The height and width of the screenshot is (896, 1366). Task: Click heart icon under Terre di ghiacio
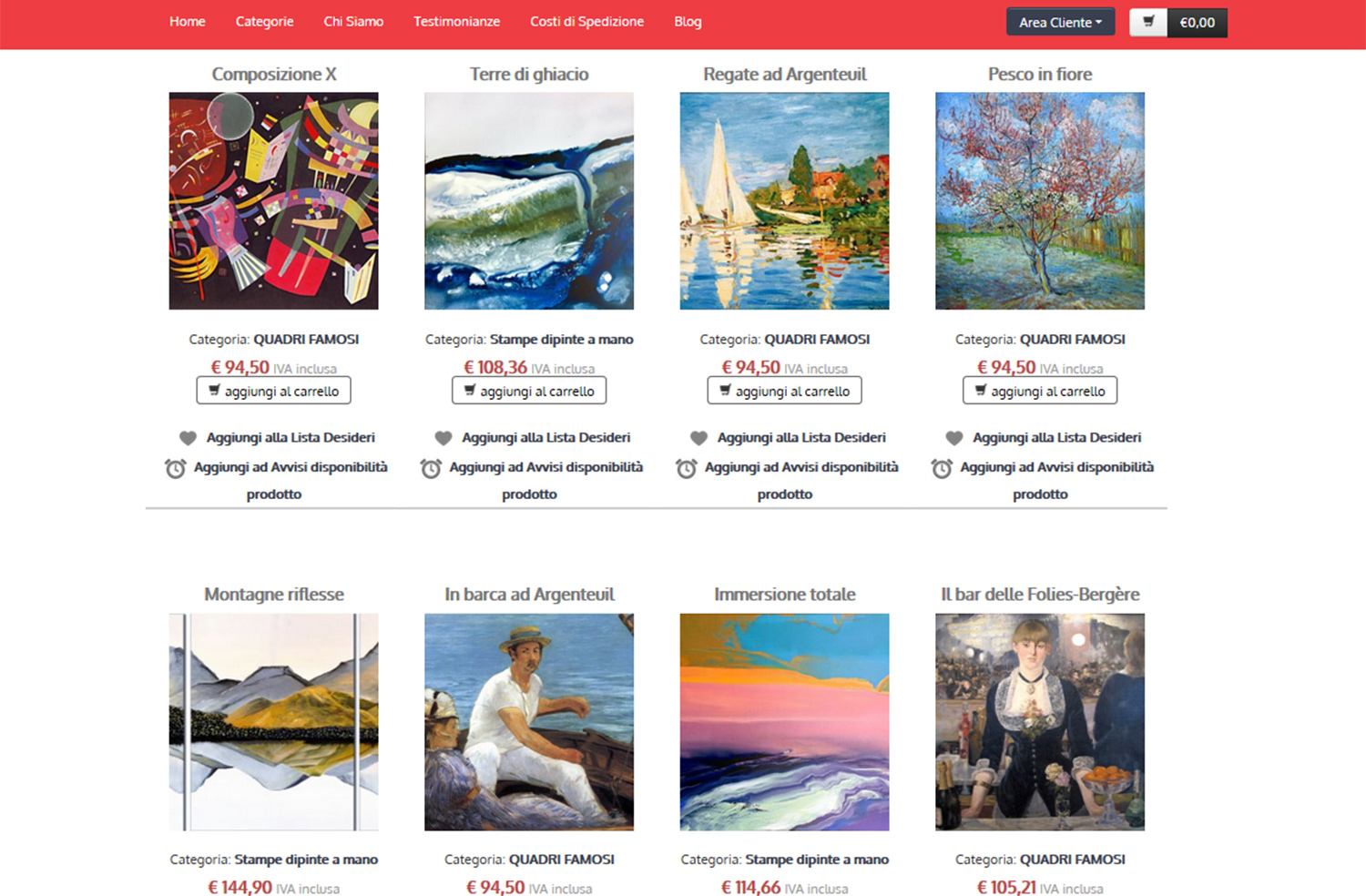443,438
